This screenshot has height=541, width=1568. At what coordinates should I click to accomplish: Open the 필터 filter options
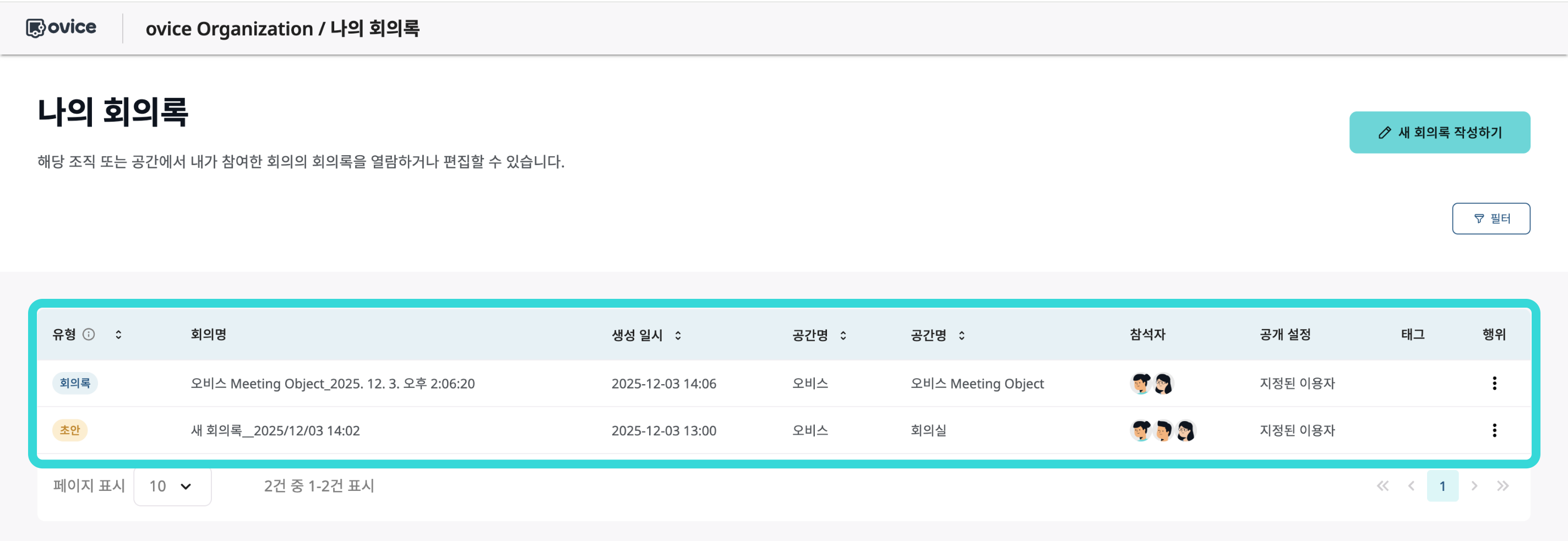pyautogui.click(x=1491, y=218)
